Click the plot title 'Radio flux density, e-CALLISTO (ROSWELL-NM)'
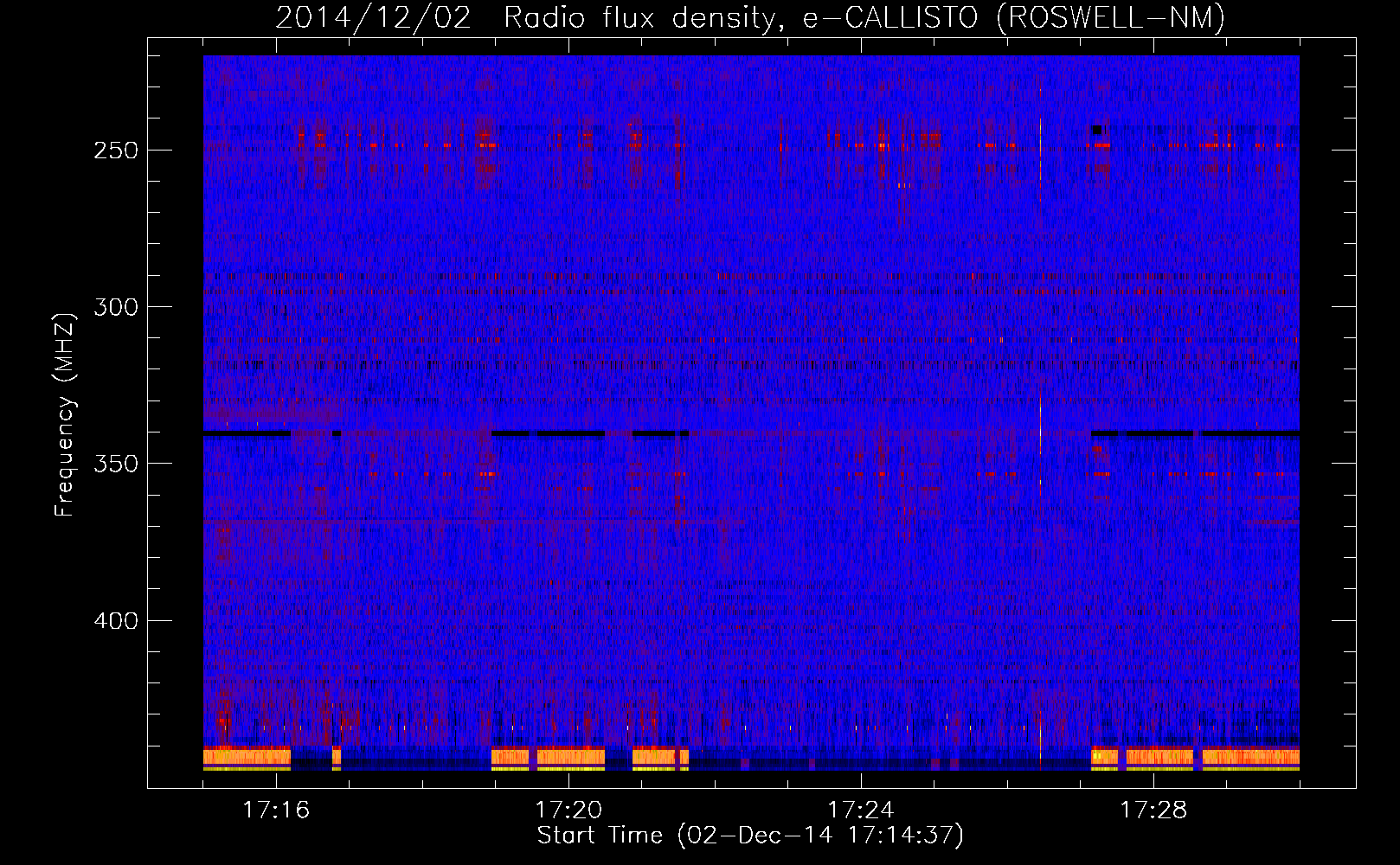The width and height of the screenshot is (1400, 865). click(x=864, y=17)
